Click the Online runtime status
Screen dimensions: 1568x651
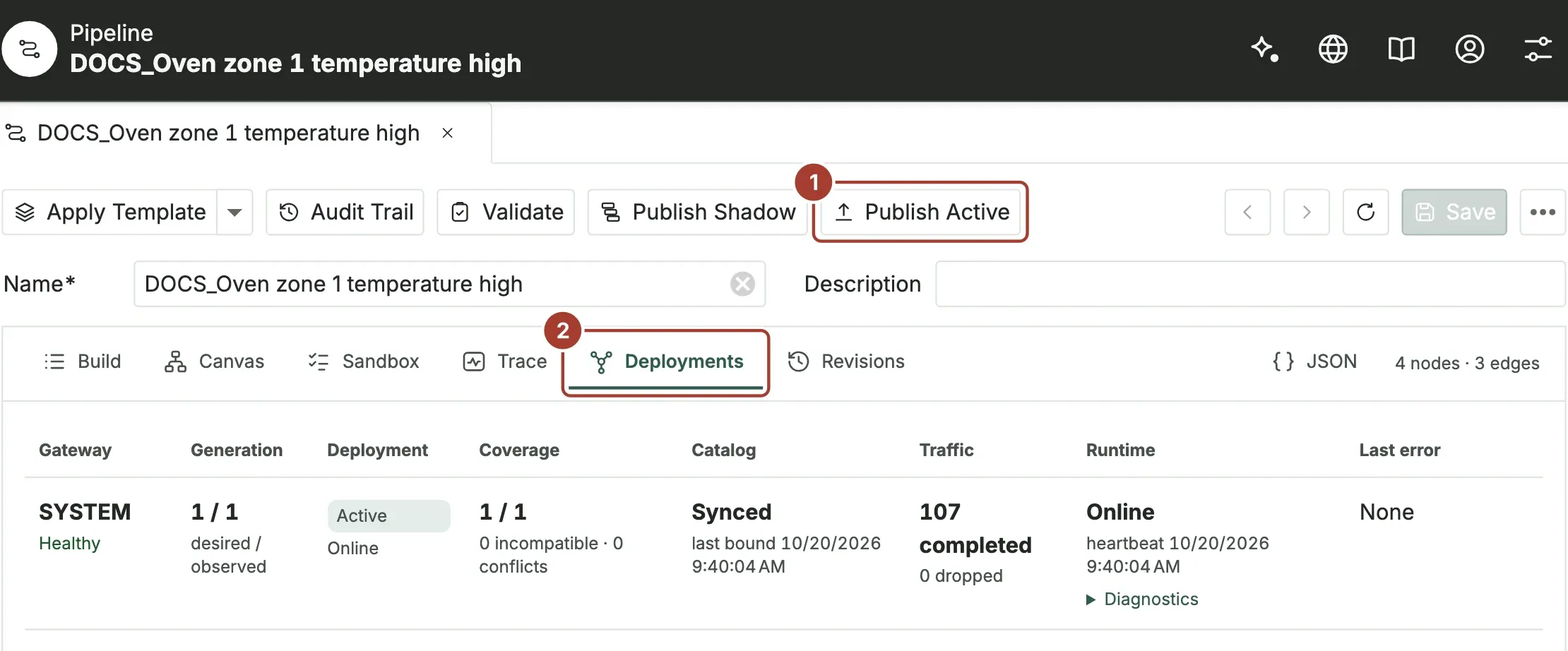tap(1120, 512)
